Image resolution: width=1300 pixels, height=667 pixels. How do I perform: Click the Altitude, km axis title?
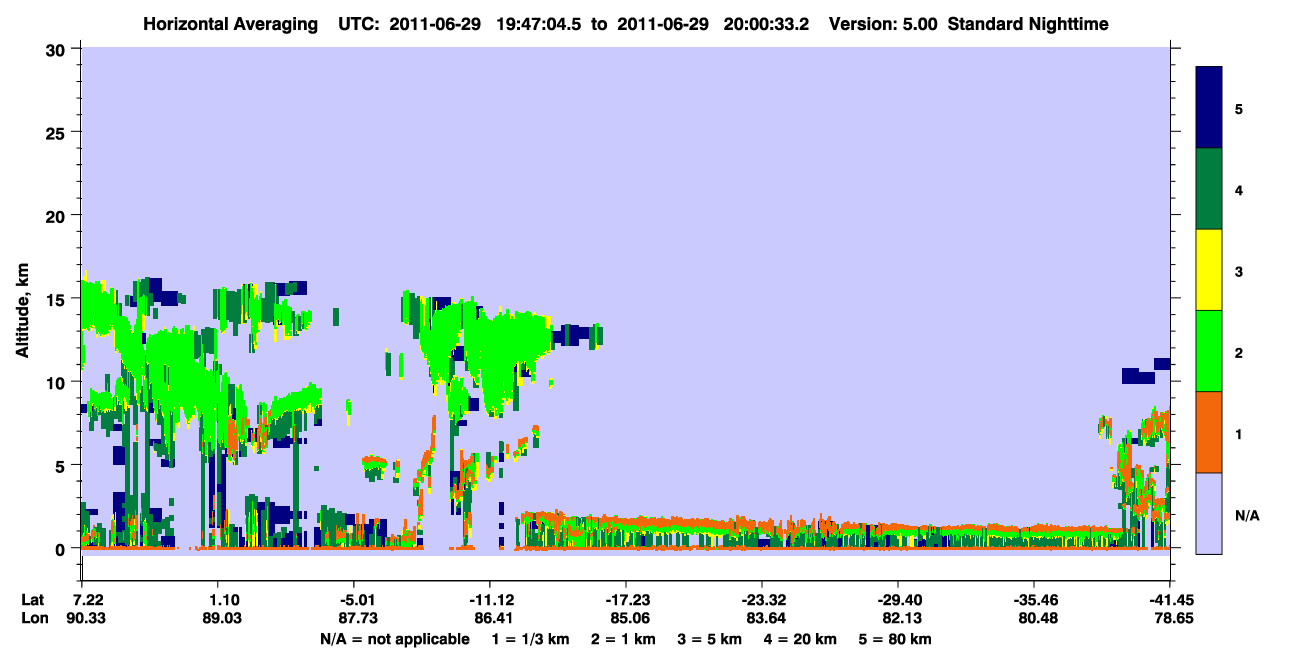click(22, 298)
